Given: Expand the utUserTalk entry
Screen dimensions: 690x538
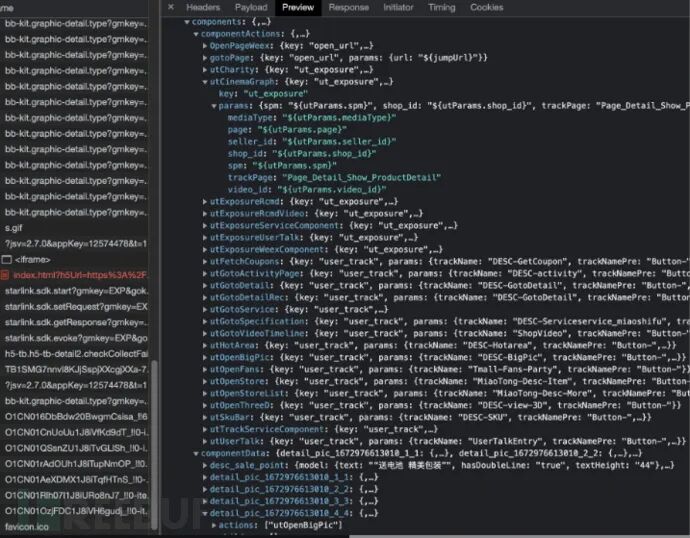Looking at the screenshot, I should [x=205, y=441].
